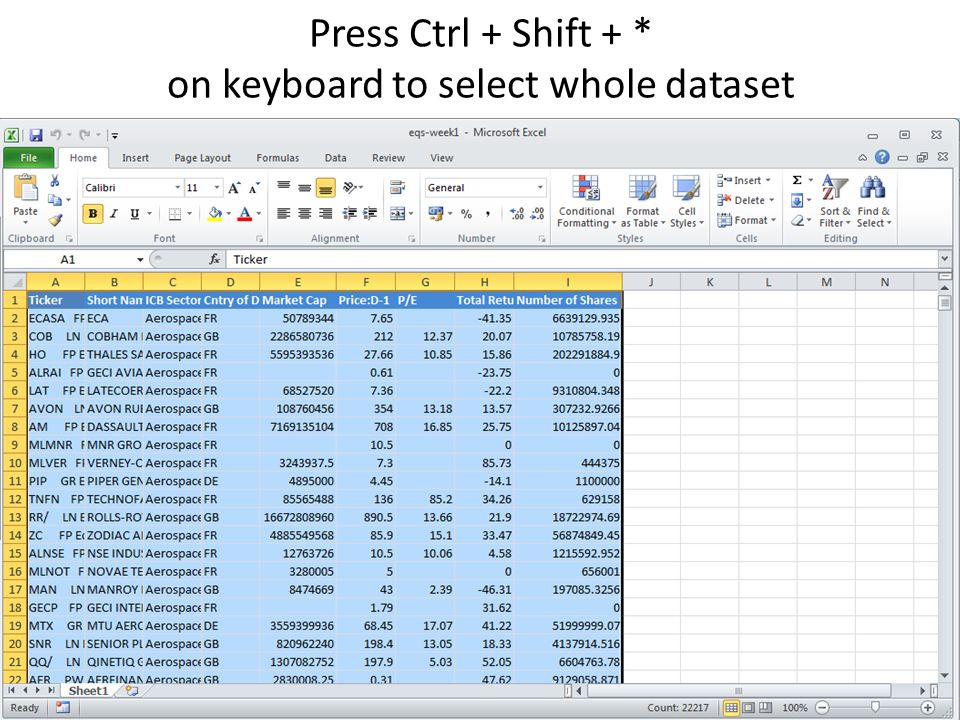Open the File tab

point(29,158)
